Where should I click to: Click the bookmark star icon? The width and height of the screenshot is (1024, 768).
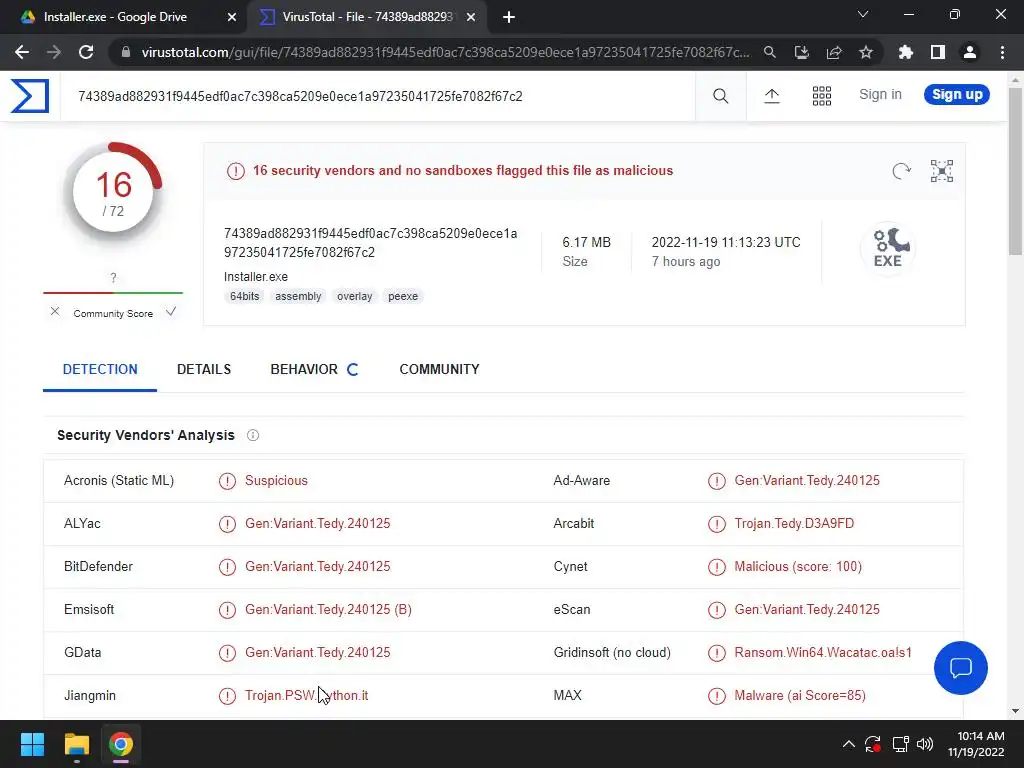pyautogui.click(x=866, y=52)
